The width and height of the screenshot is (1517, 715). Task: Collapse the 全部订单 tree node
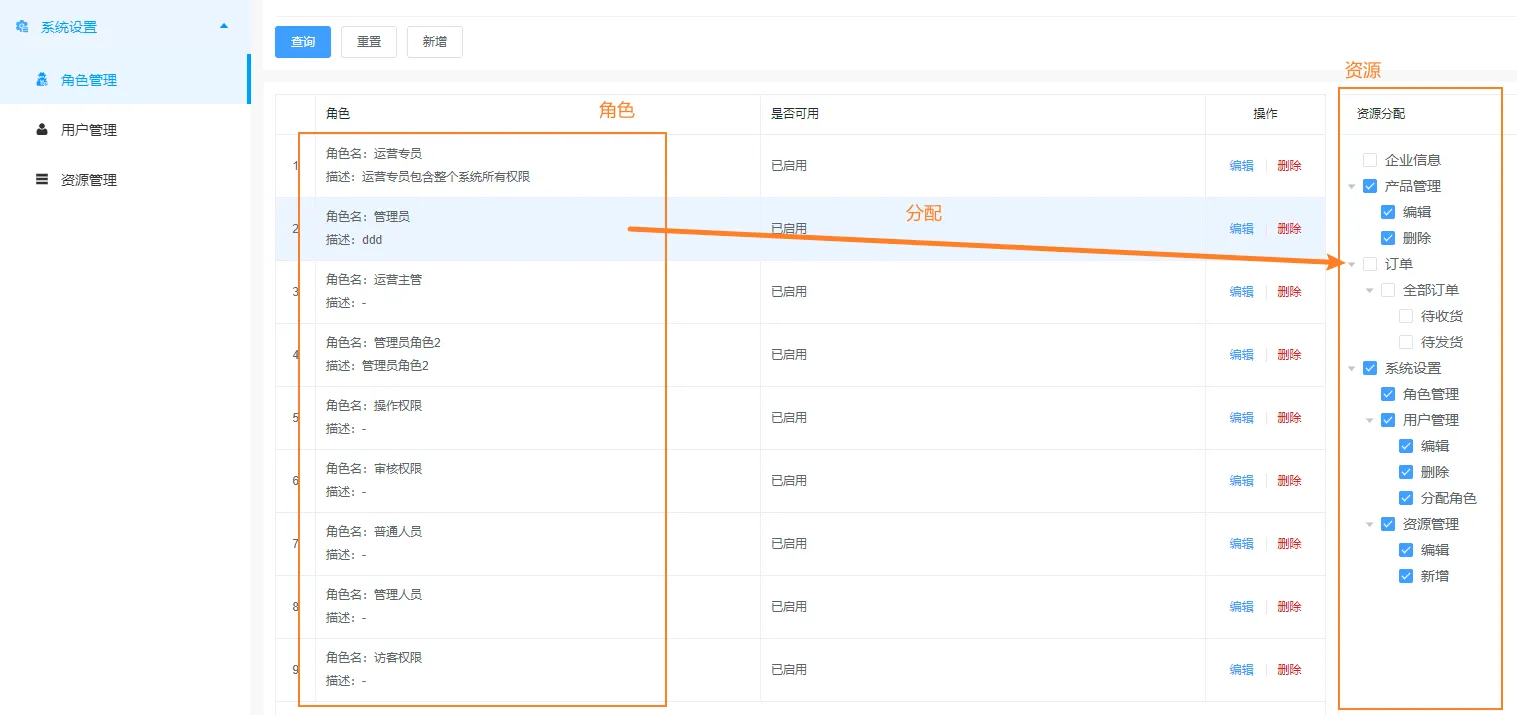point(1370,290)
